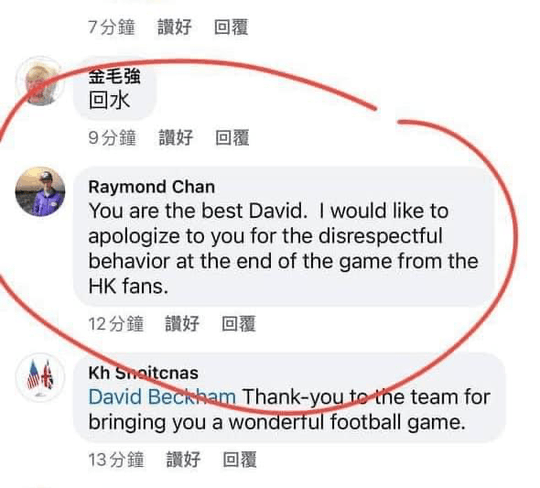Open Raymond Chan's profile avatar
This screenshot has width=540, height=488.
click(40, 192)
